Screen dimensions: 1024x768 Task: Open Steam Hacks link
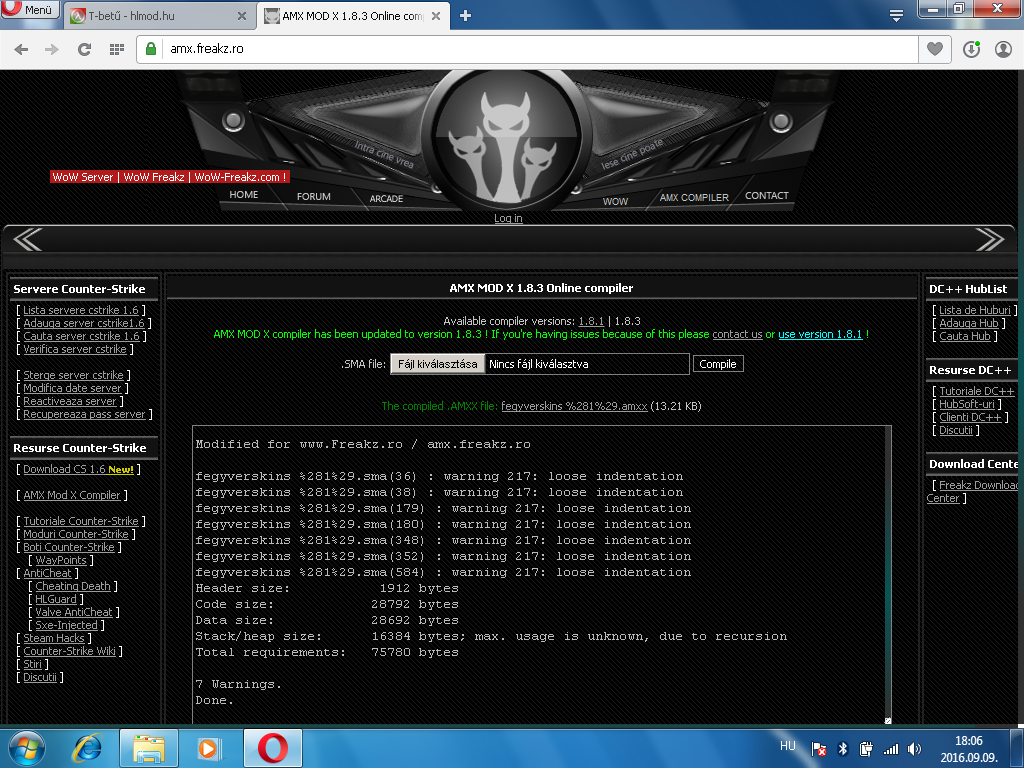pos(54,639)
